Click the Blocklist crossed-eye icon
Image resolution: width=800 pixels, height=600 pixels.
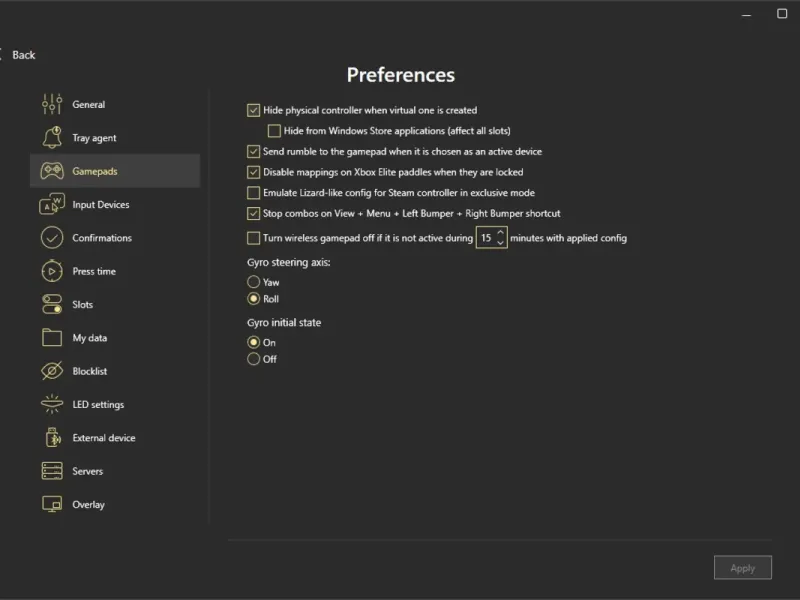click(x=52, y=371)
